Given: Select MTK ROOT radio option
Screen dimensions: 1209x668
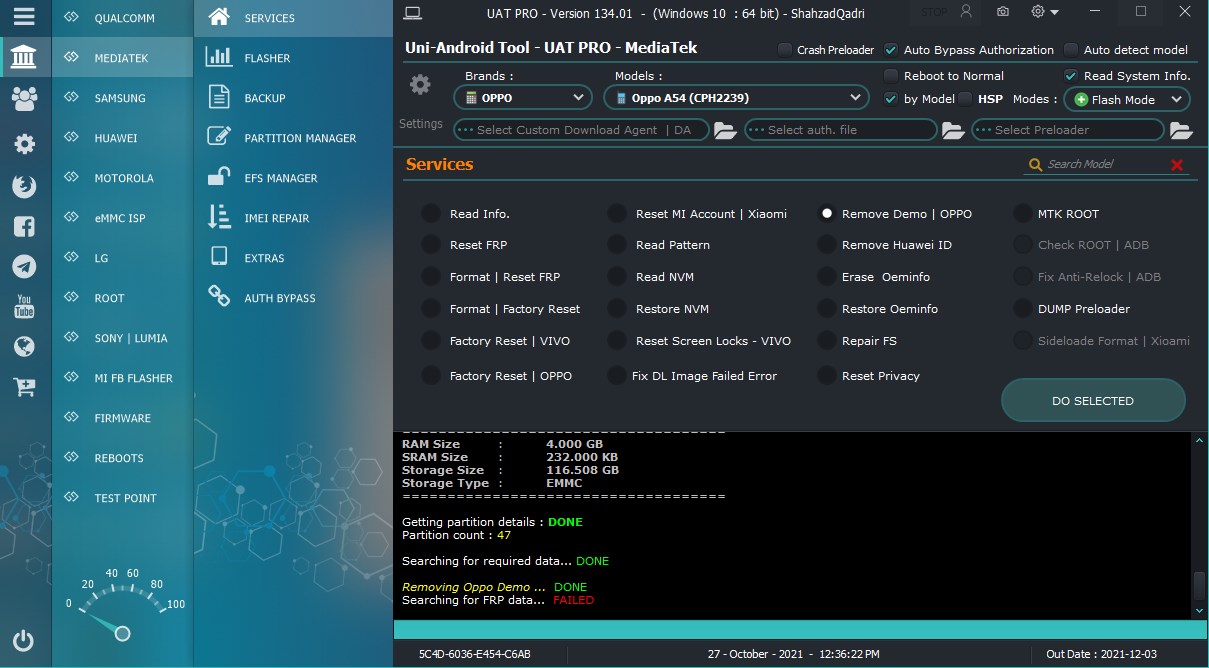Looking at the screenshot, I should click(1022, 214).
